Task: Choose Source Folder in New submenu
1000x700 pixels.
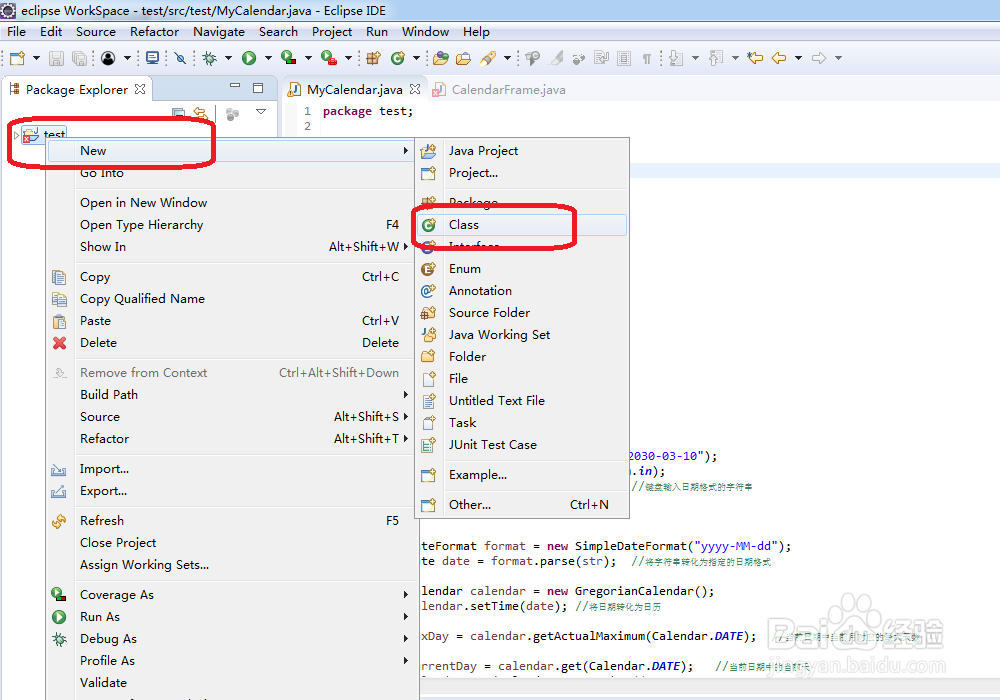Action: pyautogui.click(x=522, y=313)
